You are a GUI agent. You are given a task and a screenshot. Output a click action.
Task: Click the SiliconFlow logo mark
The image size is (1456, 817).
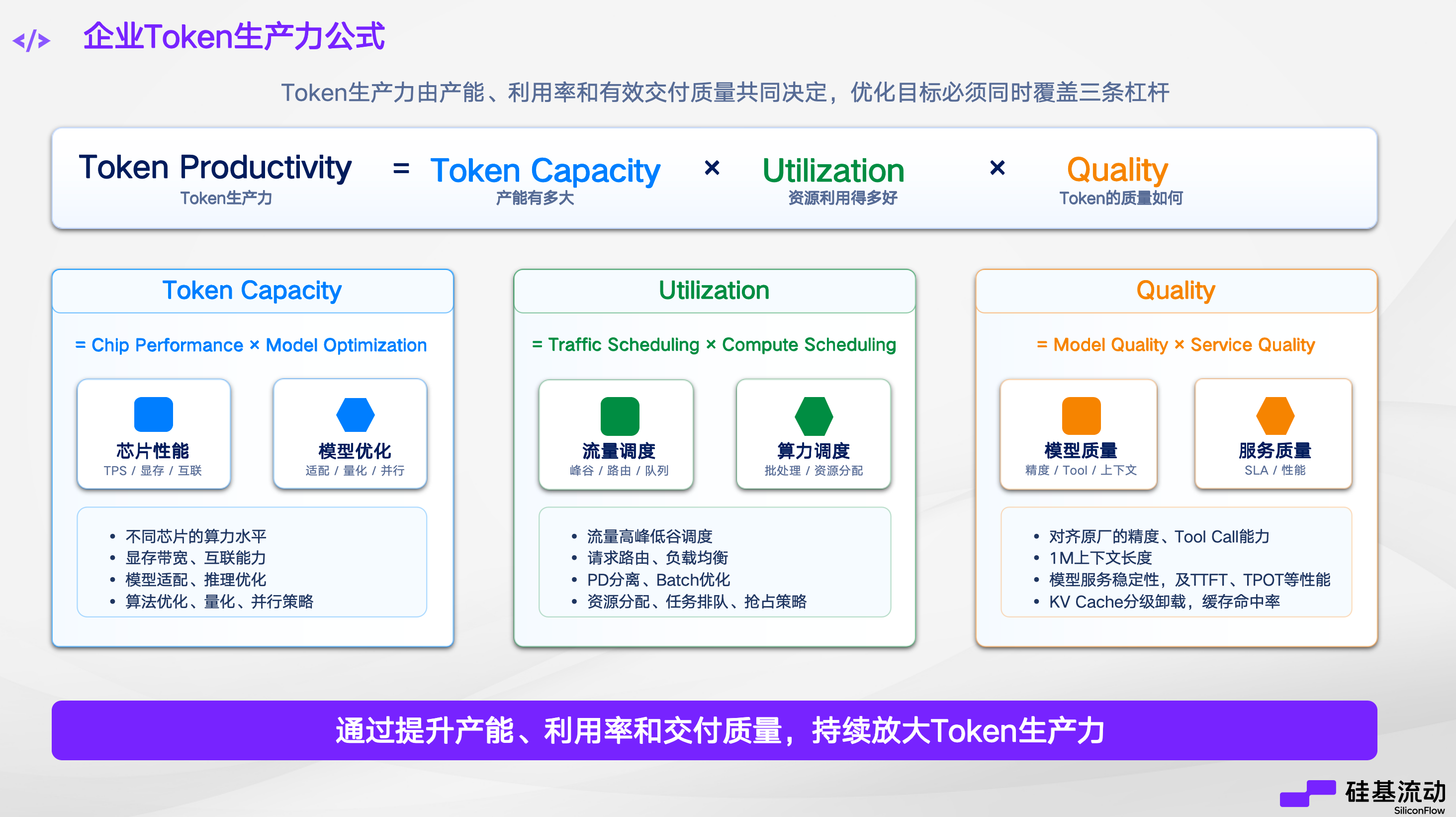1307,793
